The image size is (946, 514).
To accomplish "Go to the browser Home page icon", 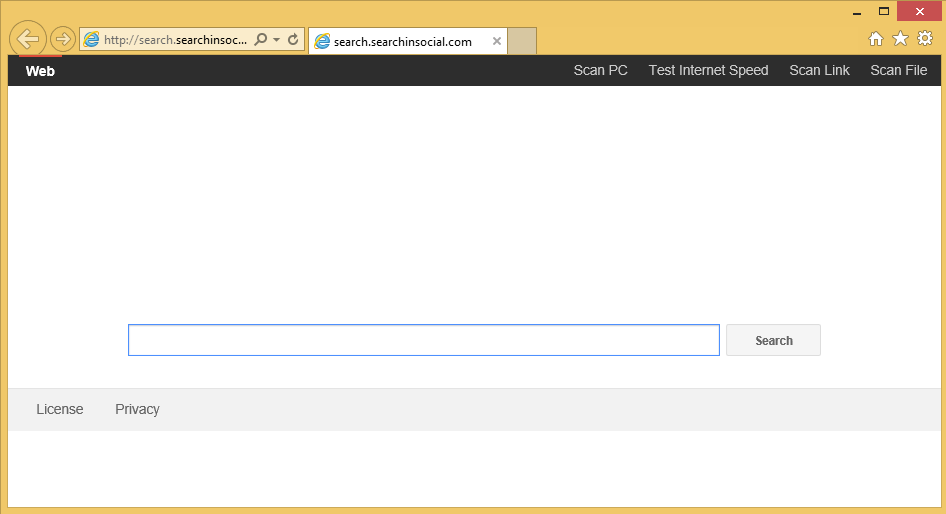I will coord(875,39).
